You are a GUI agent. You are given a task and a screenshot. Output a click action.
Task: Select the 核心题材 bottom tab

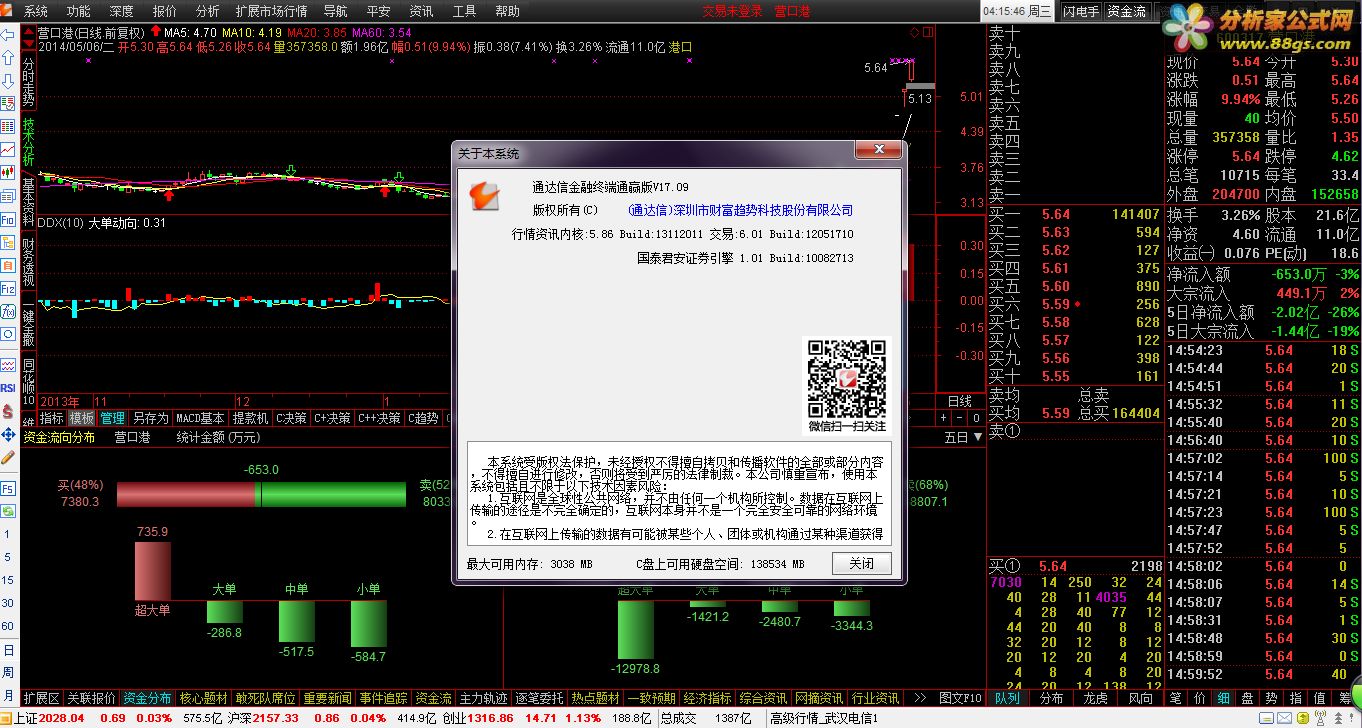pos(203,698)
